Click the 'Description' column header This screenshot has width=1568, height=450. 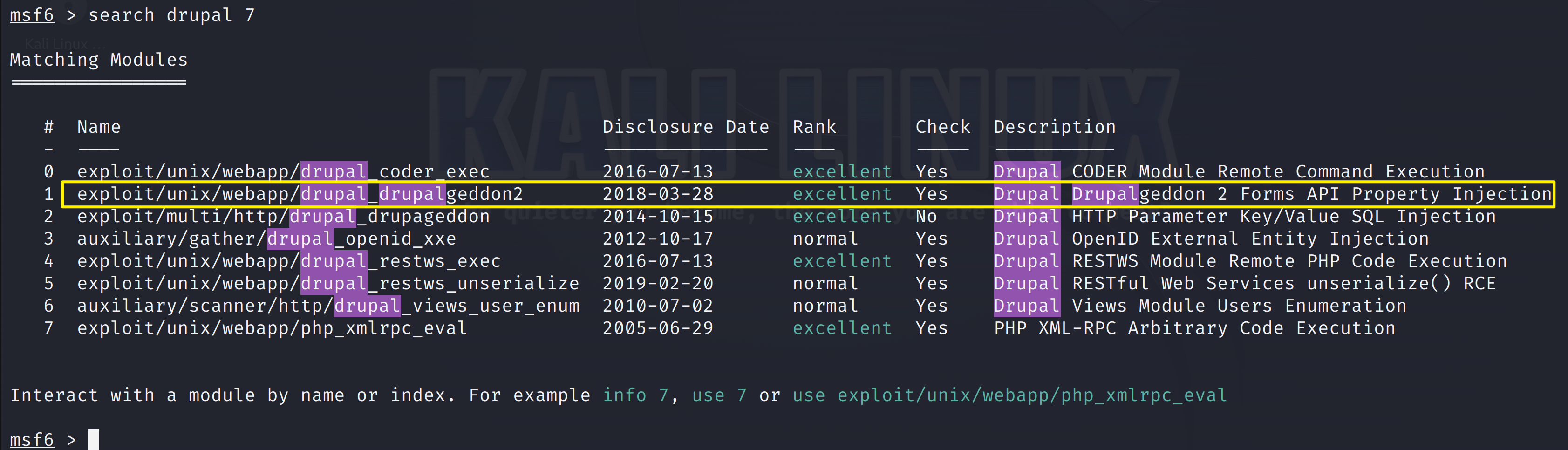[x=1054, y=127]
